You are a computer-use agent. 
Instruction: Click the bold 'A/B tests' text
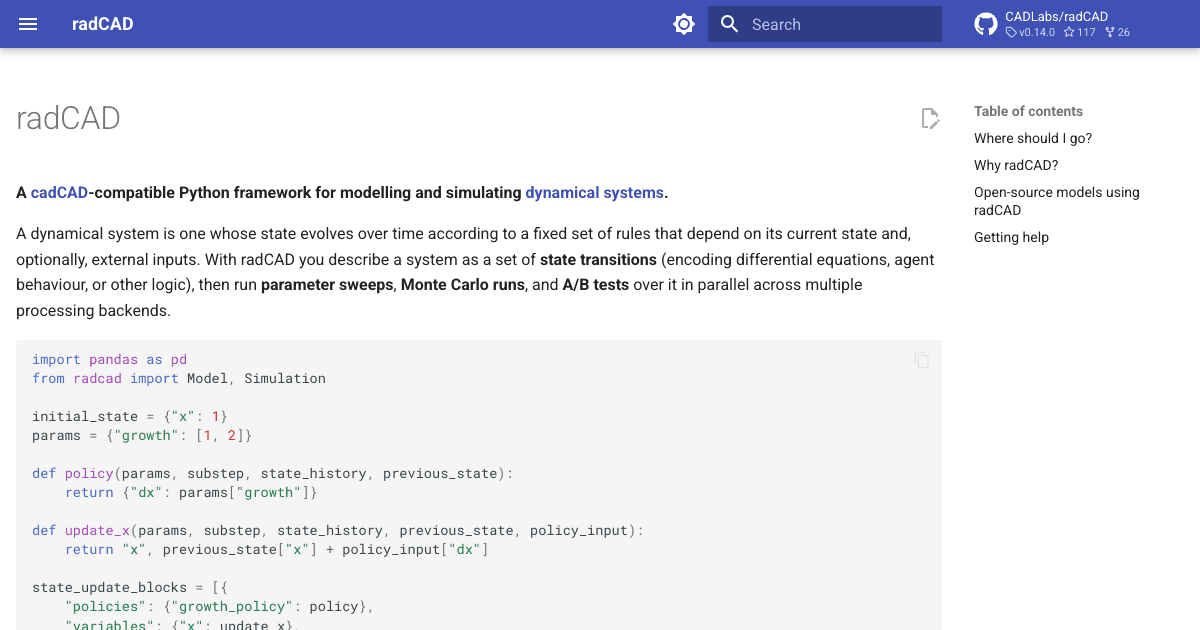(x=596, y=284)
